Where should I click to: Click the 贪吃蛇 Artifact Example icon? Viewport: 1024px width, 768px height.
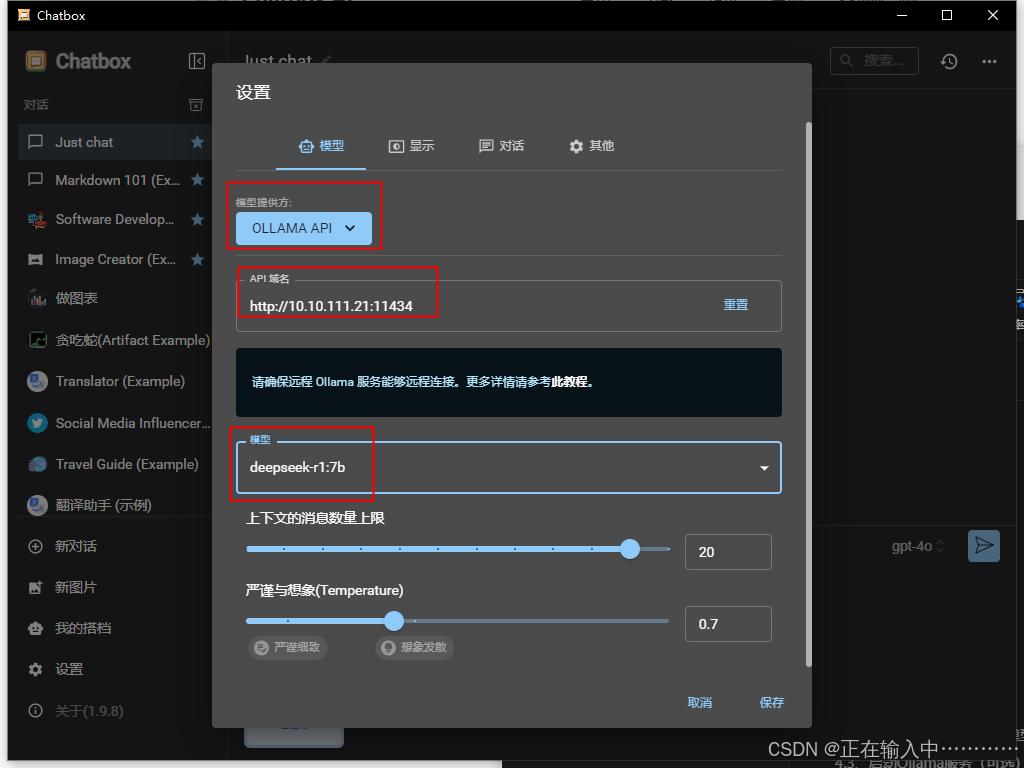pyautogui.click(x=37, y=340)
